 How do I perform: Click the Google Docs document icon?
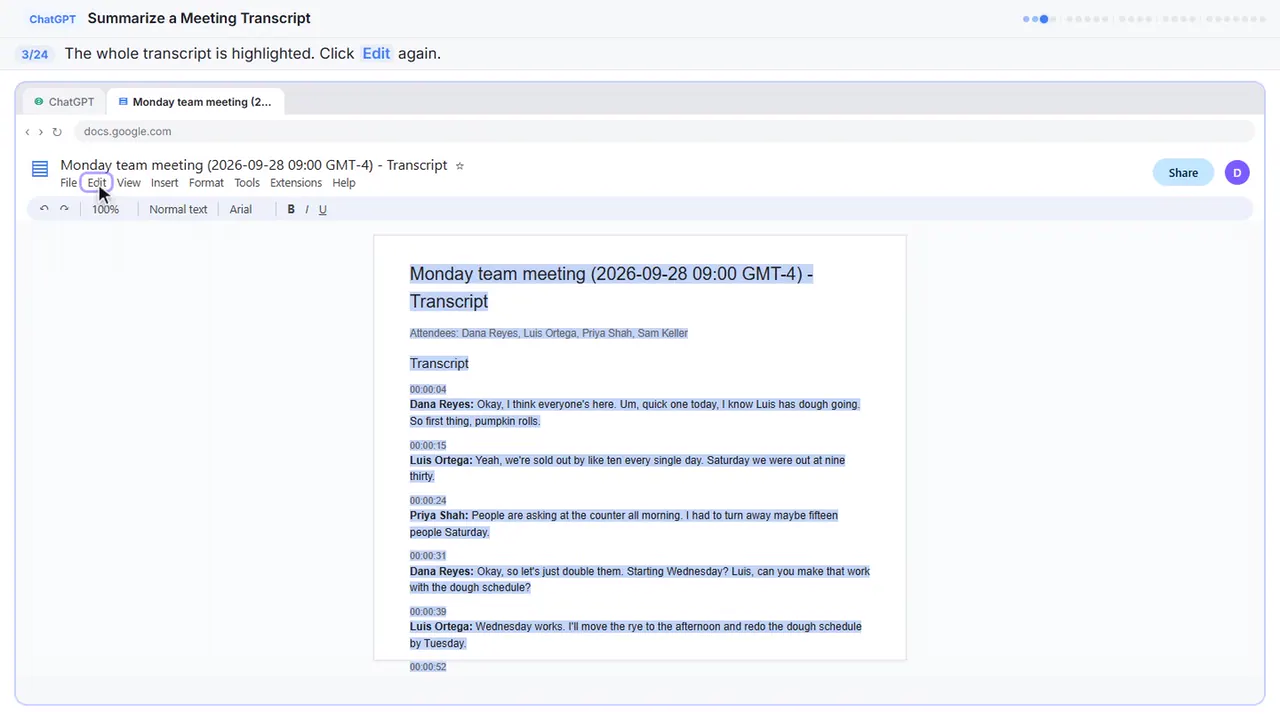coord(40,169)
